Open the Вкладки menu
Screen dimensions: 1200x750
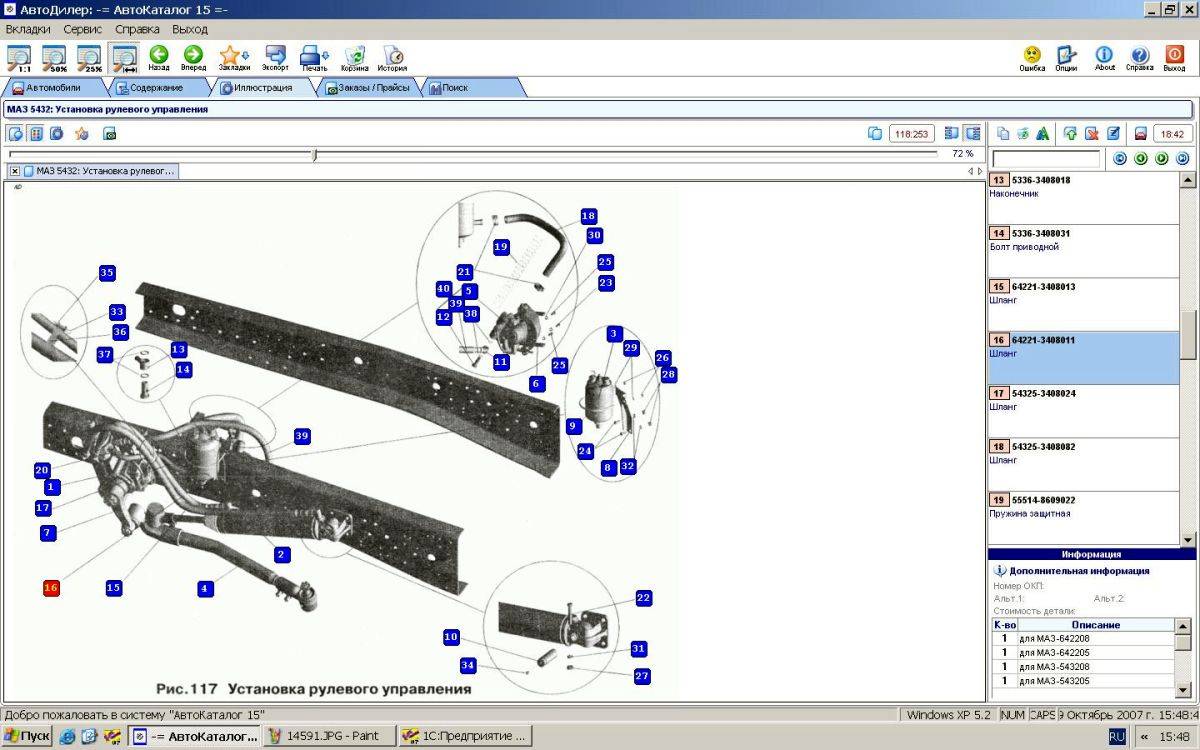coord(28,29)
